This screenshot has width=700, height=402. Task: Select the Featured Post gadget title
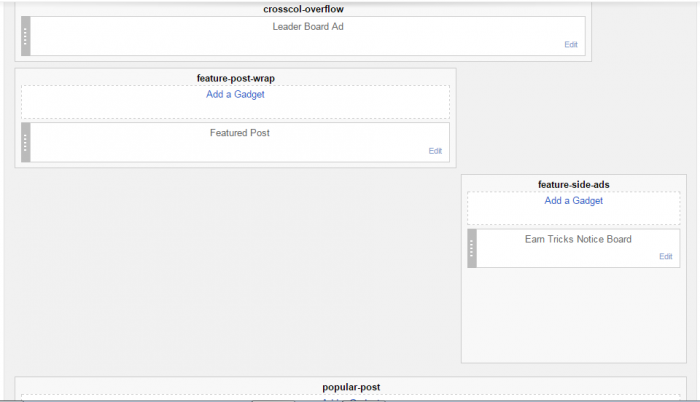pos(240,133)
